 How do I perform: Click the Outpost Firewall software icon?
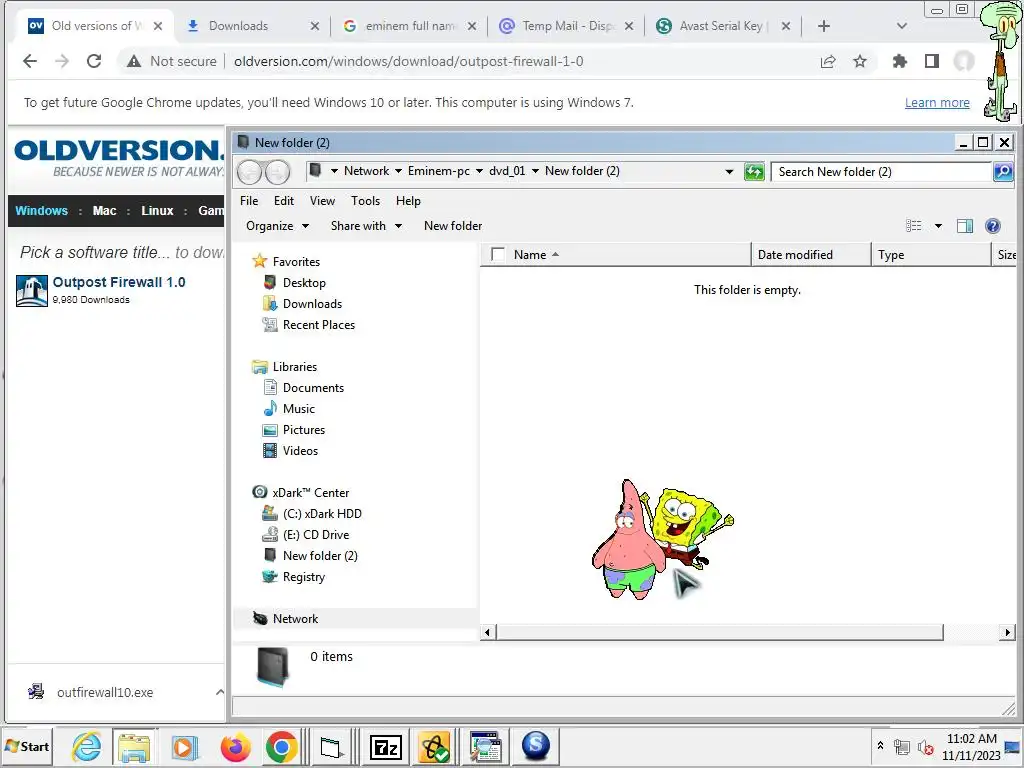coord(31,291)
